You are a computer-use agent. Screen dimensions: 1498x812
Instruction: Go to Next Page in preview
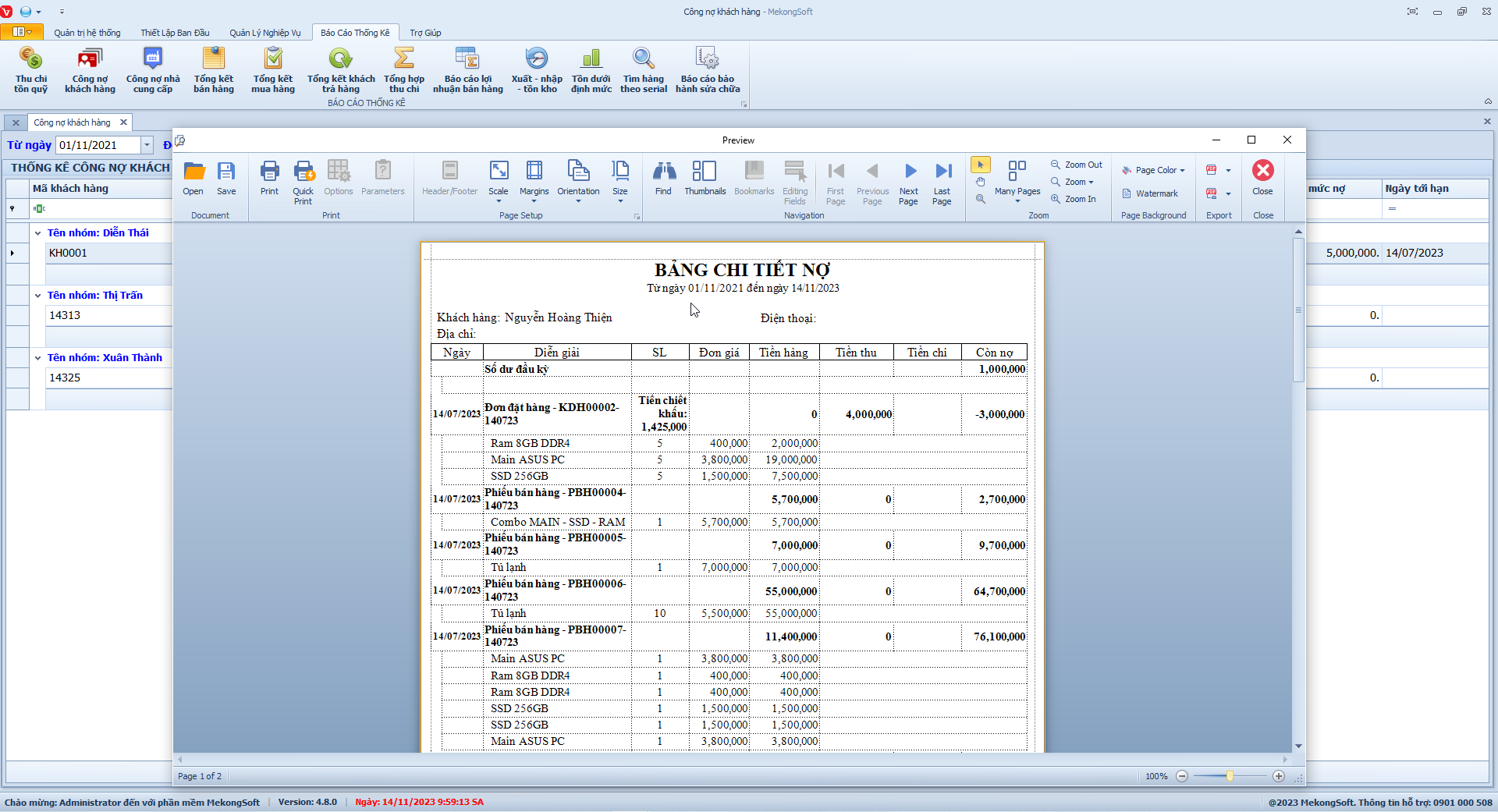pos(909,177)
